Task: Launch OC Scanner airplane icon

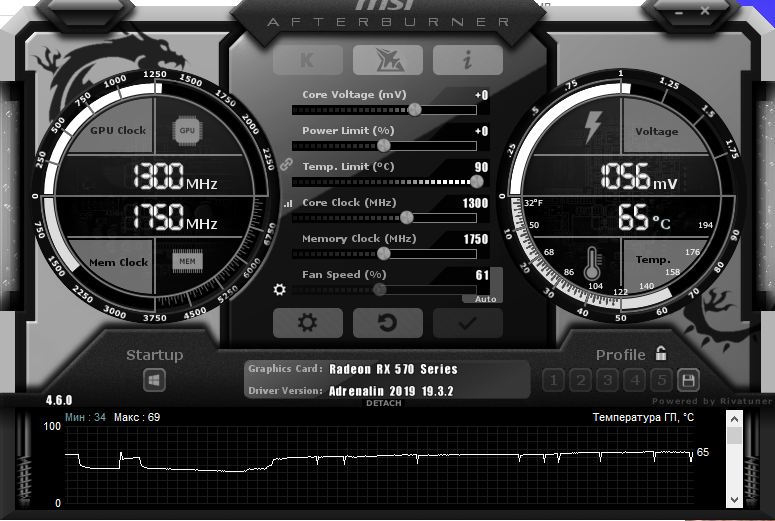Action: point(388,60)
